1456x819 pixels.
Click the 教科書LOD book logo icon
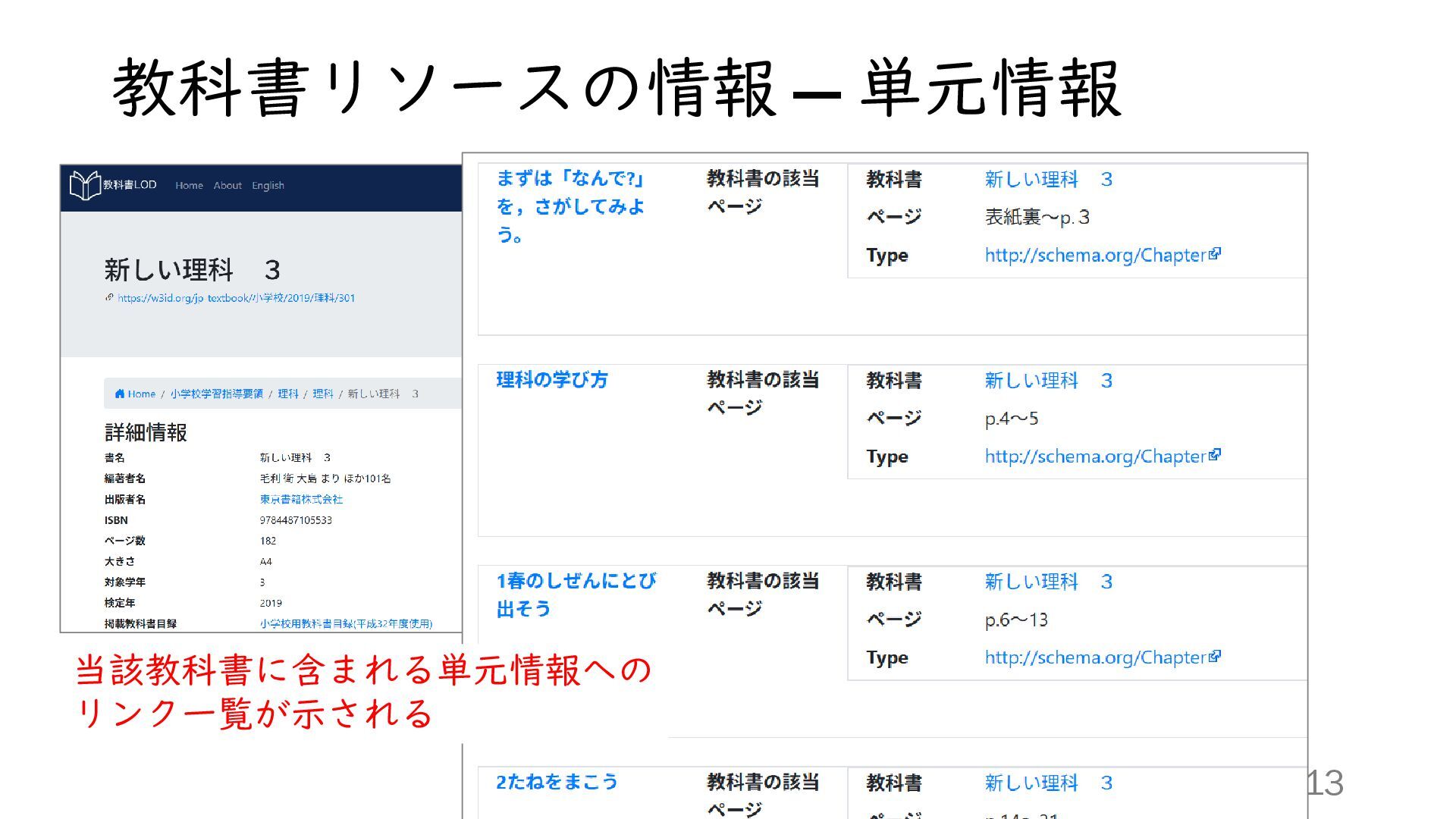pyautogui.click(x=85, y=185)
